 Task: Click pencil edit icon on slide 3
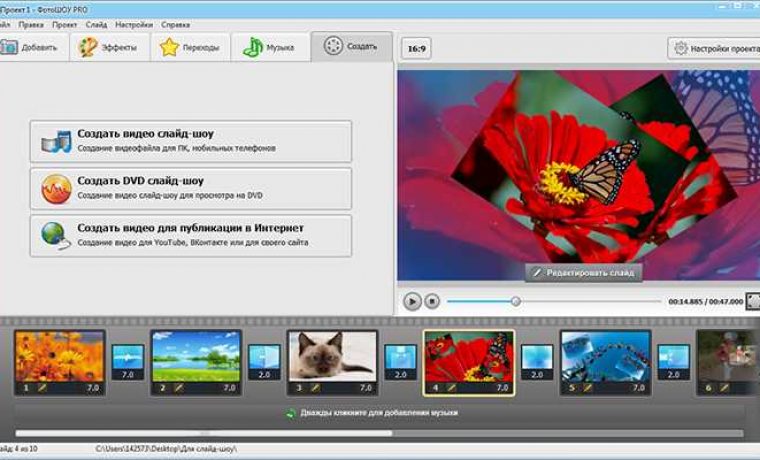point(316,388)
